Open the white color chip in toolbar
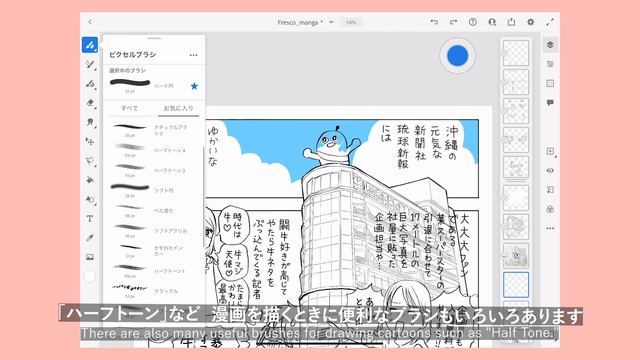The height and width of the screenshot is (360, 640). 90,276
